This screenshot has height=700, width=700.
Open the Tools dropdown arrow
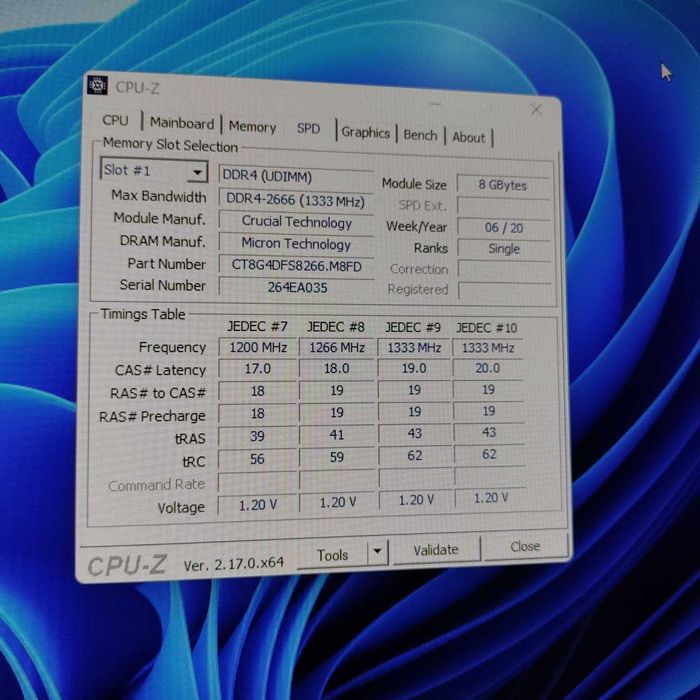coord(378,551)
